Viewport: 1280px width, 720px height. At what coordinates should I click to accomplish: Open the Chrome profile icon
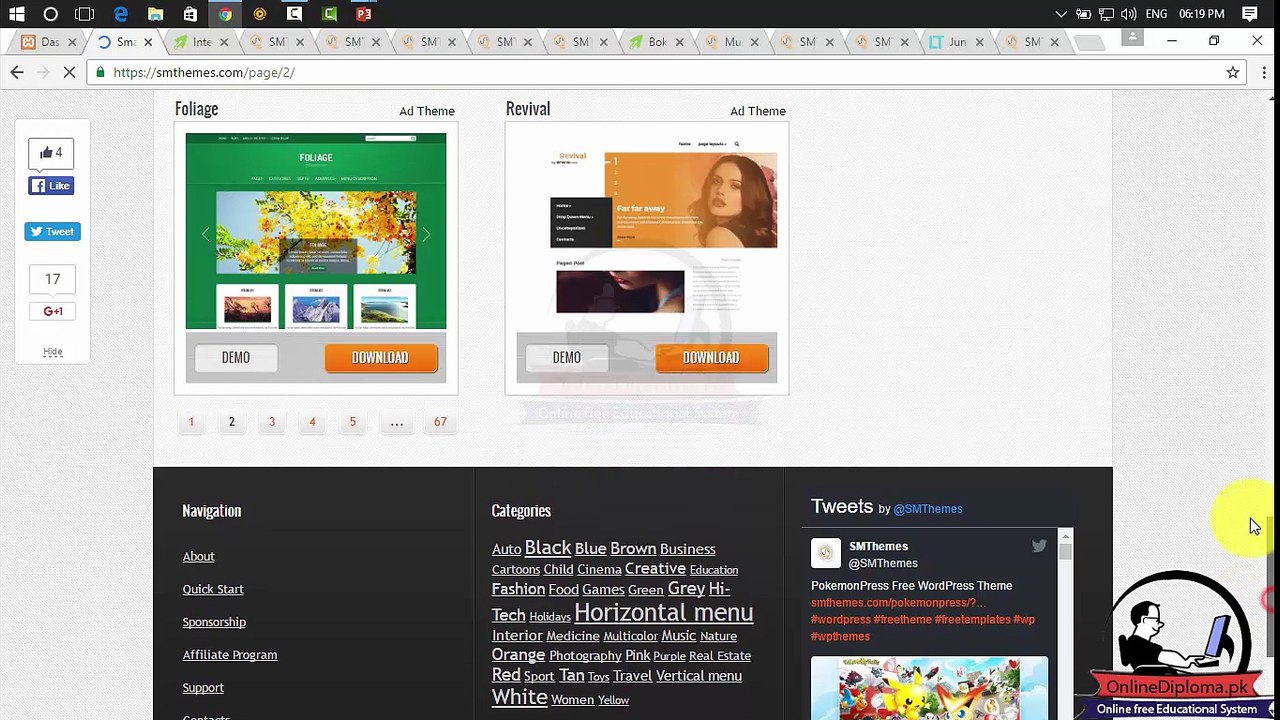1132,38
